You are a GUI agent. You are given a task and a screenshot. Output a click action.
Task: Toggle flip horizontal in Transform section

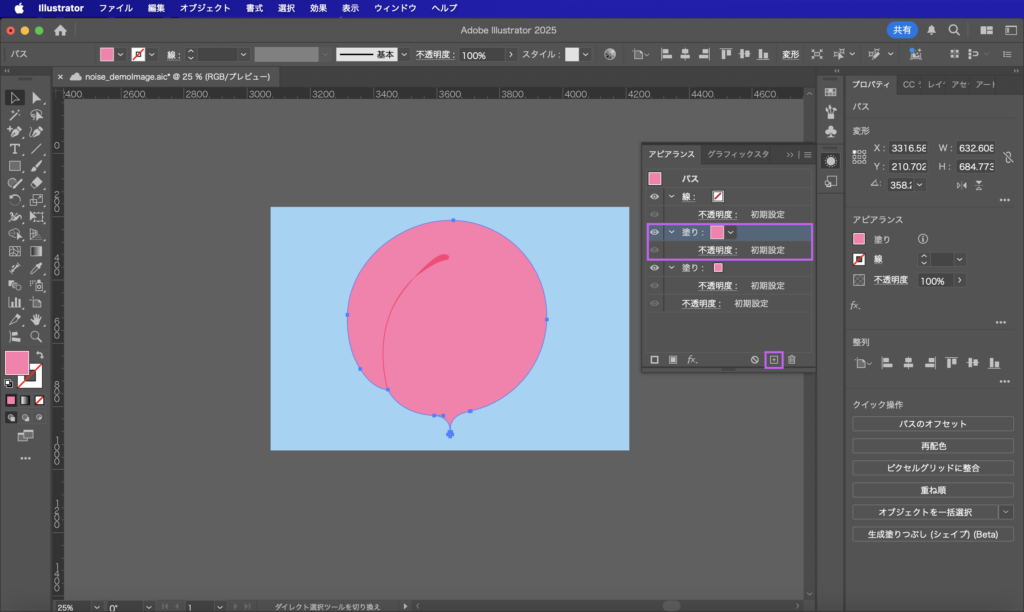(x=961, y=185)
